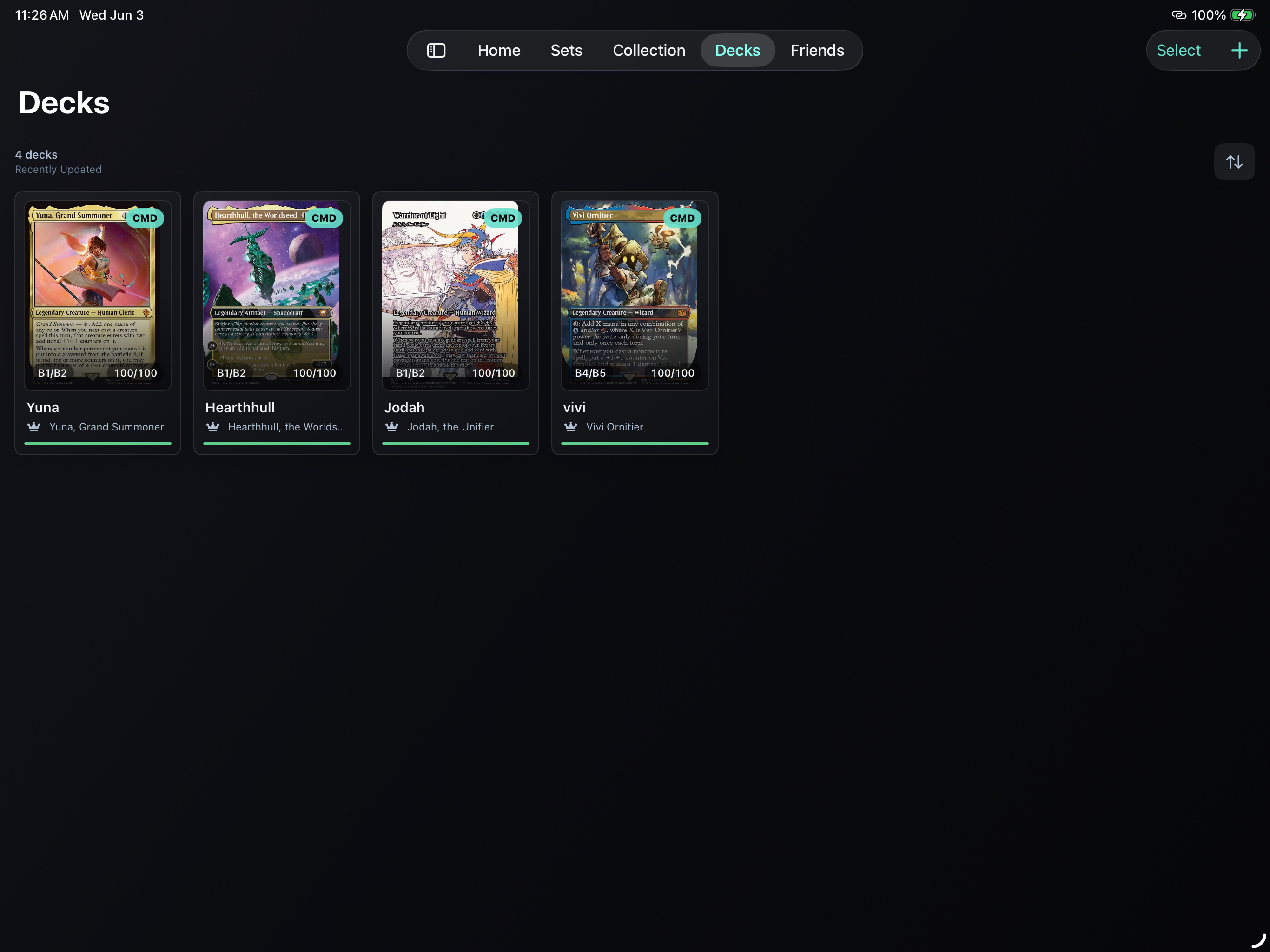Click the Yuna deck title
Screen dimensions: 1270x952
tap(42, 407)
